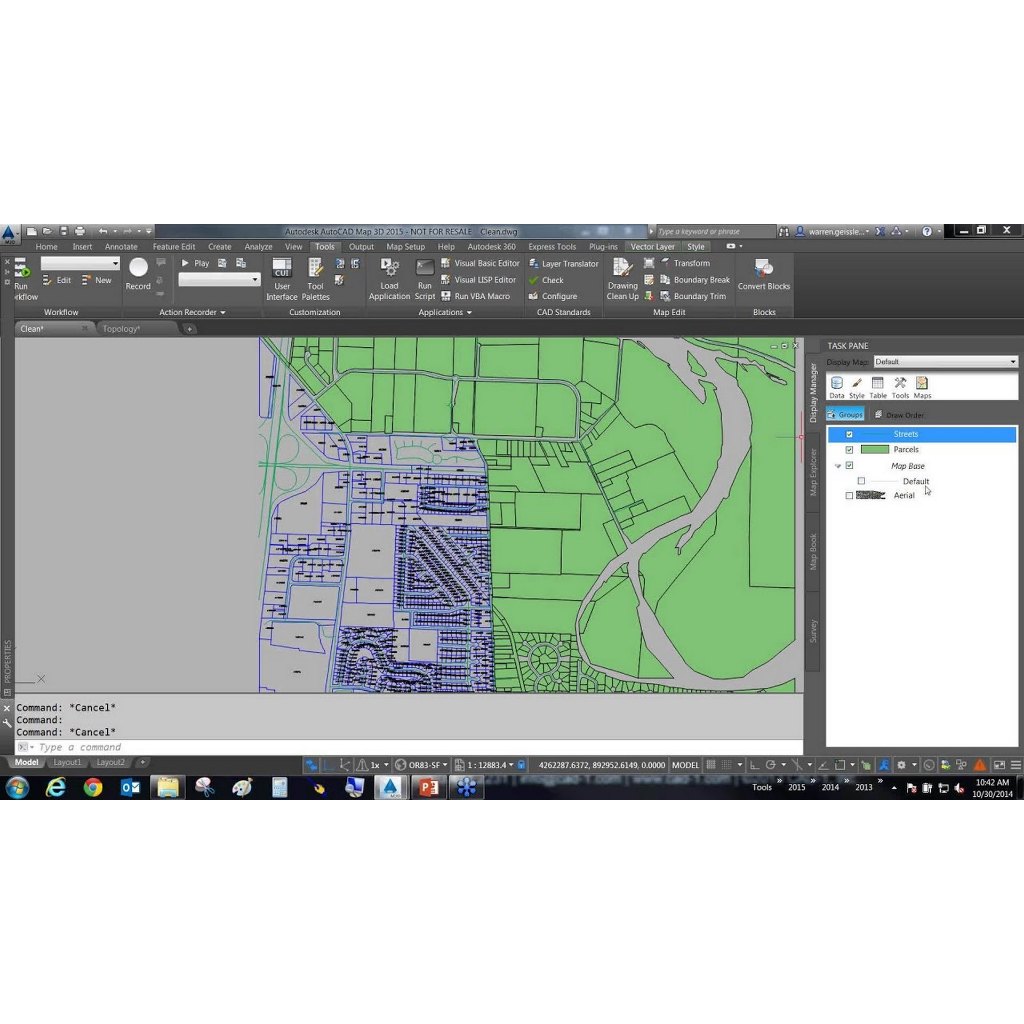Open the Topology drawing tab
The width and height of the screenshot is (1024, 1024).
(x=122, y=329)
